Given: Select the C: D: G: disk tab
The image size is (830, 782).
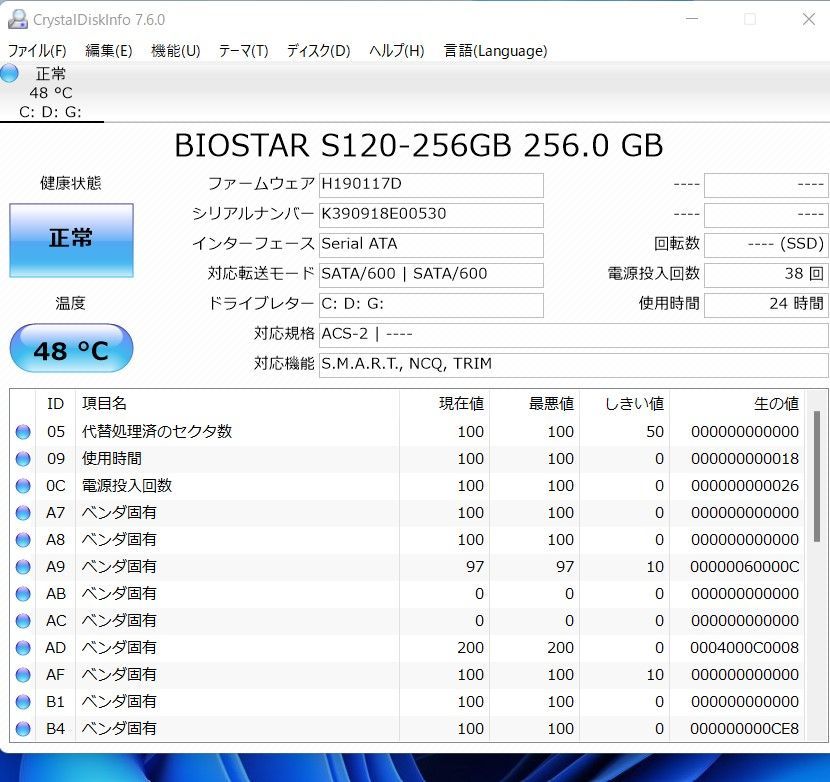Looking at the screenshot, I should [x=51, y=93].
